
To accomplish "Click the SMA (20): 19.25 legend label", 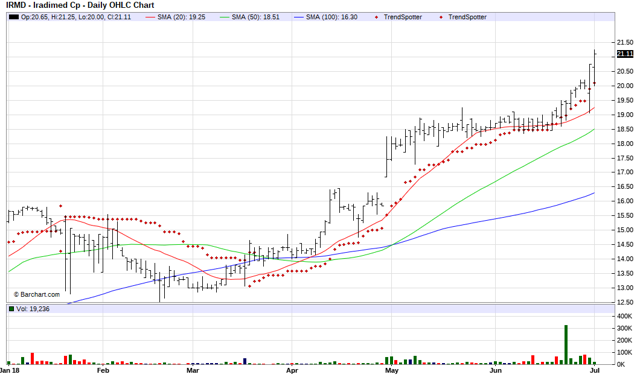I will click(x=181, y=17).
